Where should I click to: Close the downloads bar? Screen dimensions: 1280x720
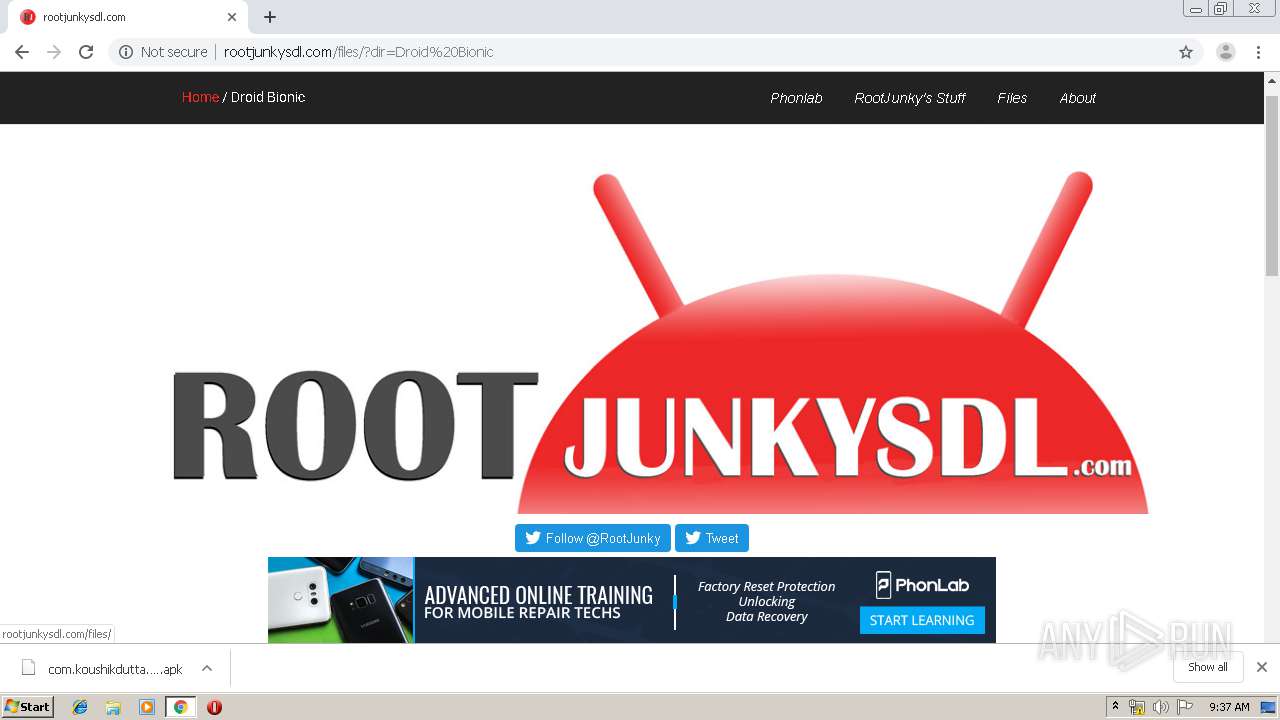click(x=1262, y=667)
